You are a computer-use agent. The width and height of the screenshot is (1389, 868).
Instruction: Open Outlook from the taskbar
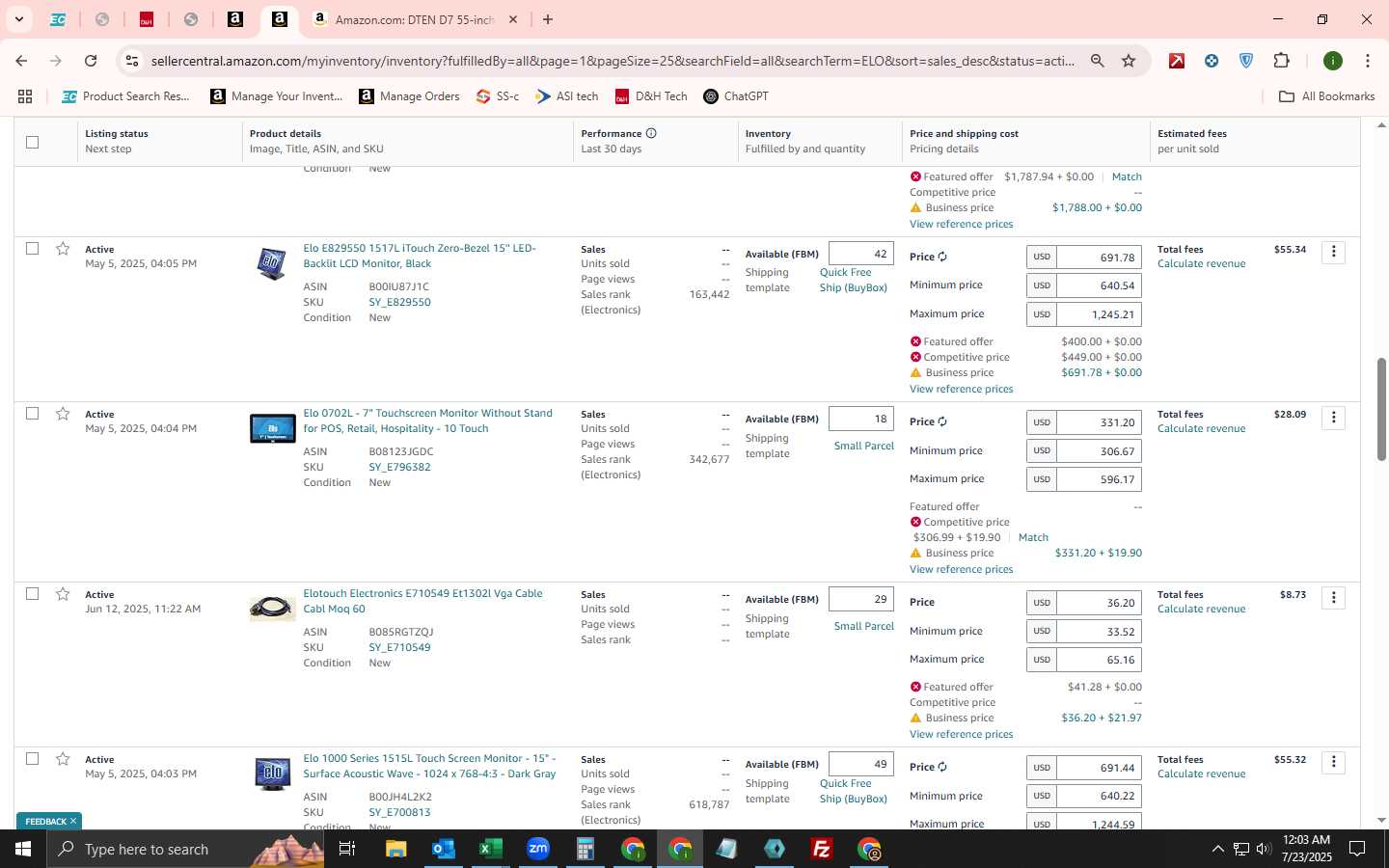pyautogui.click(x=443, y=849)
